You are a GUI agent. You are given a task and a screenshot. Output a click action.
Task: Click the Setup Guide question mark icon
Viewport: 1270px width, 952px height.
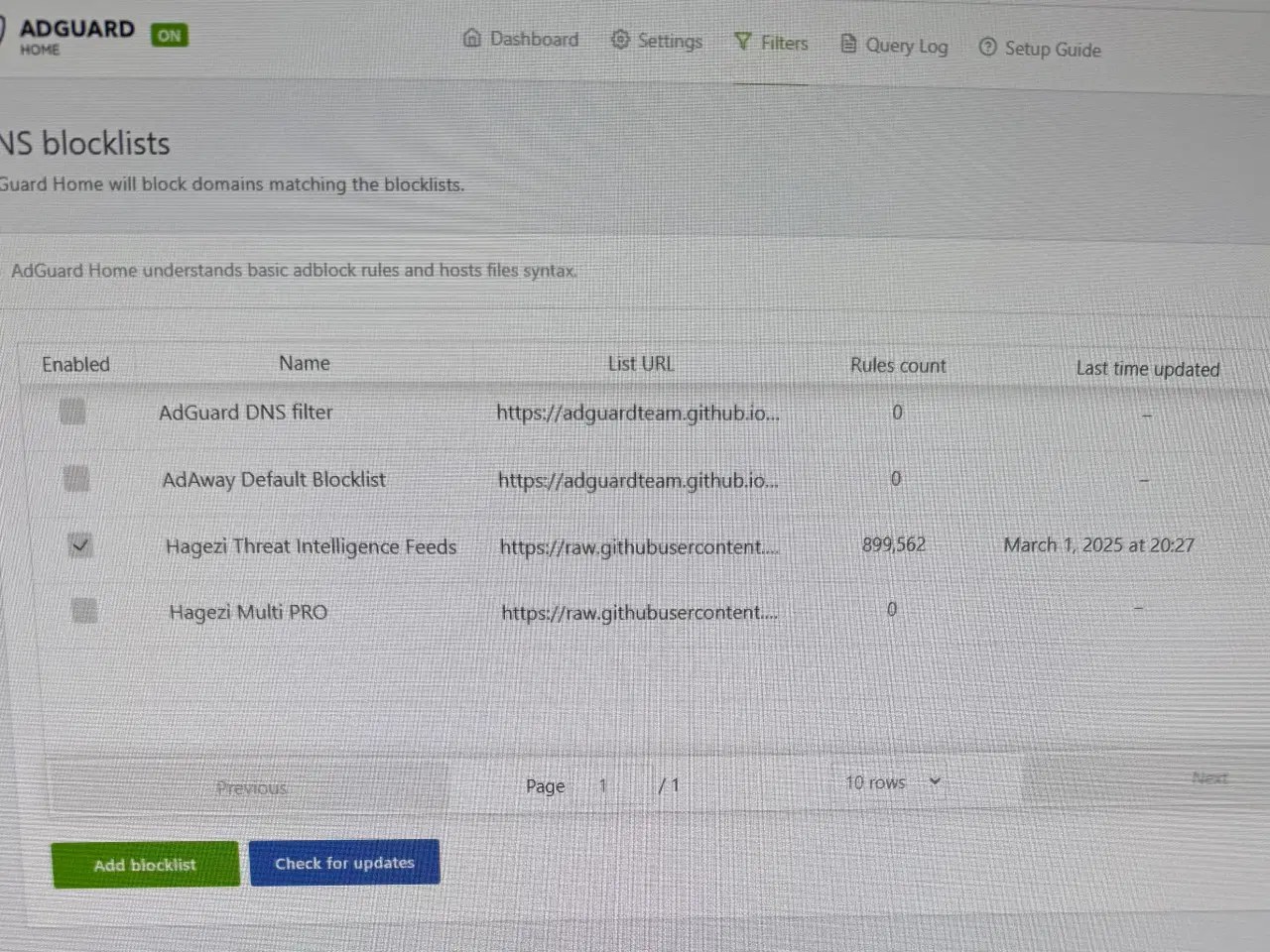point(987,47)
